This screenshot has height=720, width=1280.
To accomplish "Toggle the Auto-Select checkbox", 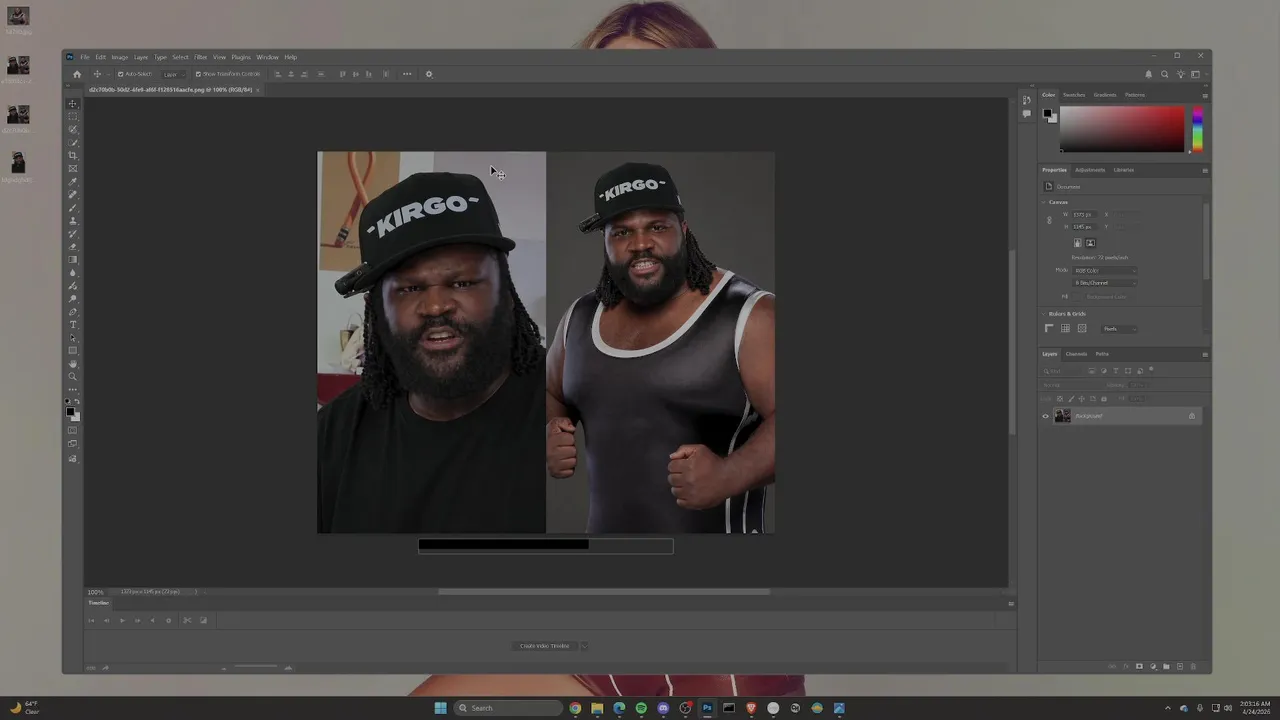I will point(121,74).
